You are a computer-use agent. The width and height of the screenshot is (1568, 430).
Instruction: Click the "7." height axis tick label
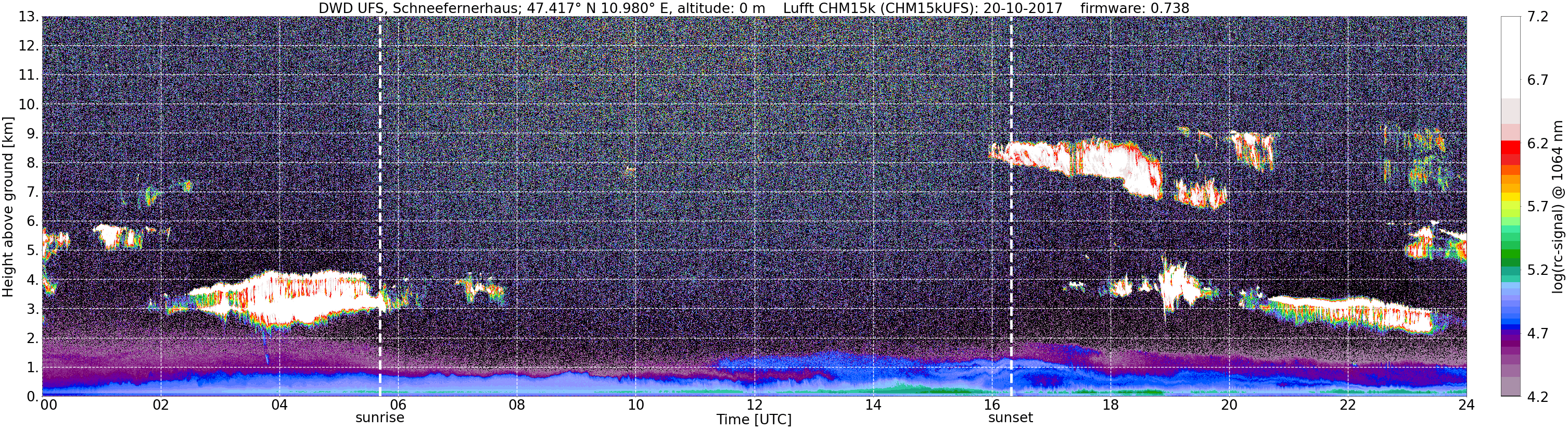pos(33,193)
